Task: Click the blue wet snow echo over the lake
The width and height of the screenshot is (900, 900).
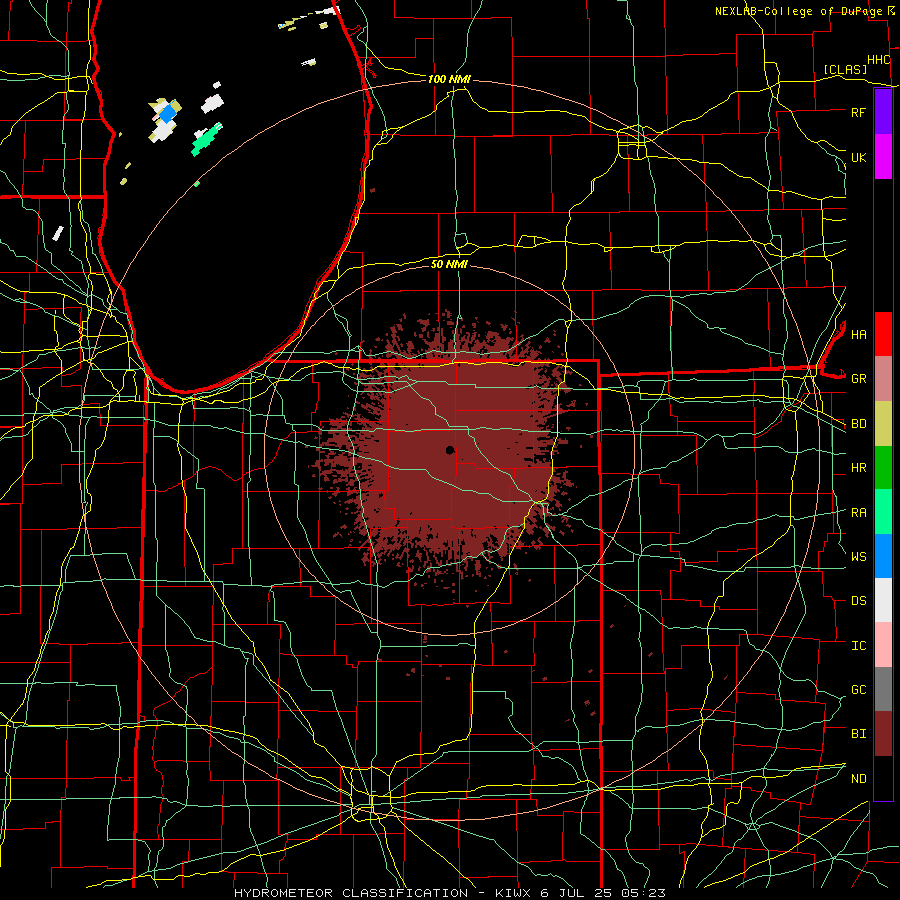Action: [167, 114]
